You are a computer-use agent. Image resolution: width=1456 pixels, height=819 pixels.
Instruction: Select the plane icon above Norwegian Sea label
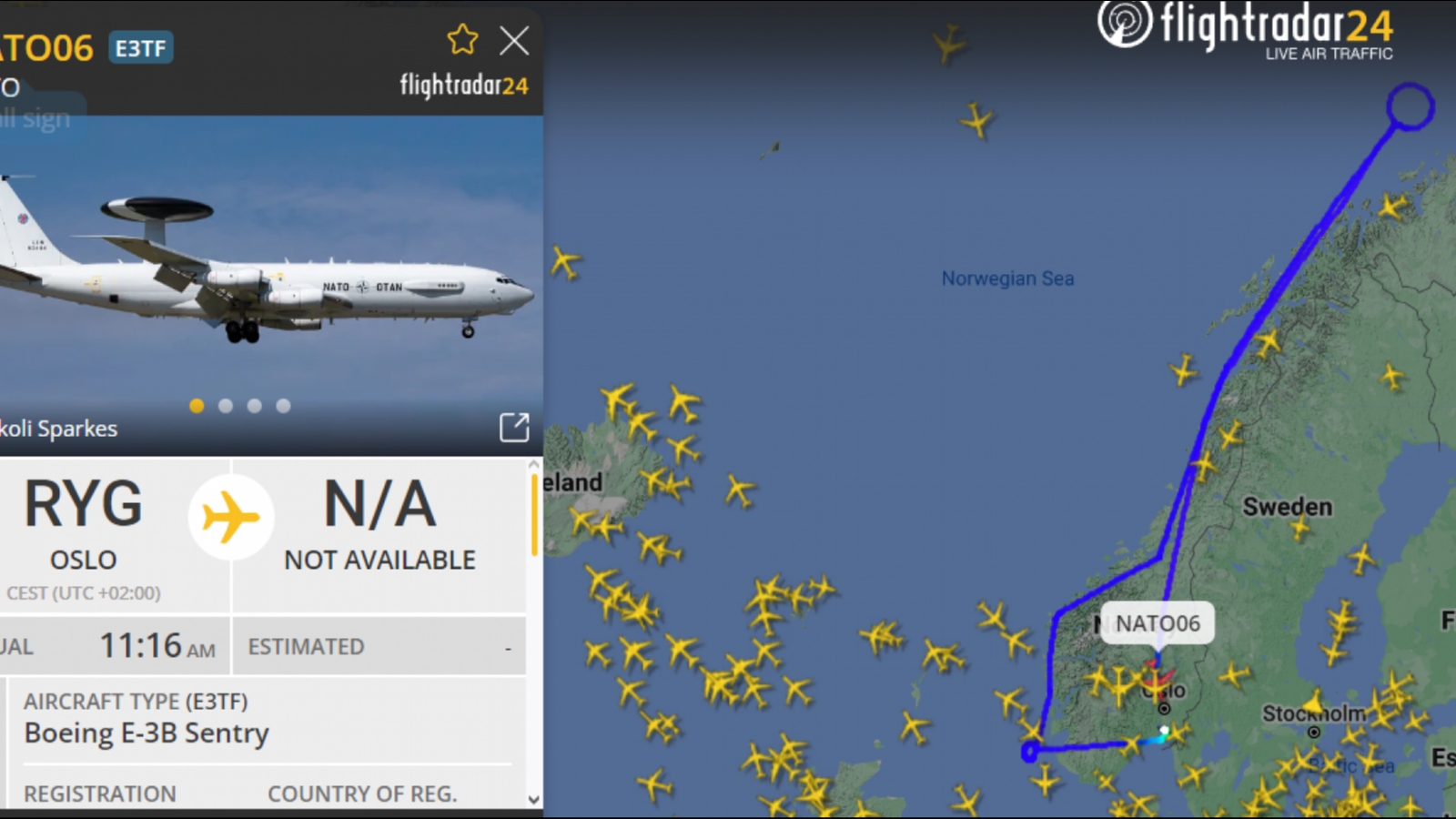pyautogui.click(x=977, y=119)
